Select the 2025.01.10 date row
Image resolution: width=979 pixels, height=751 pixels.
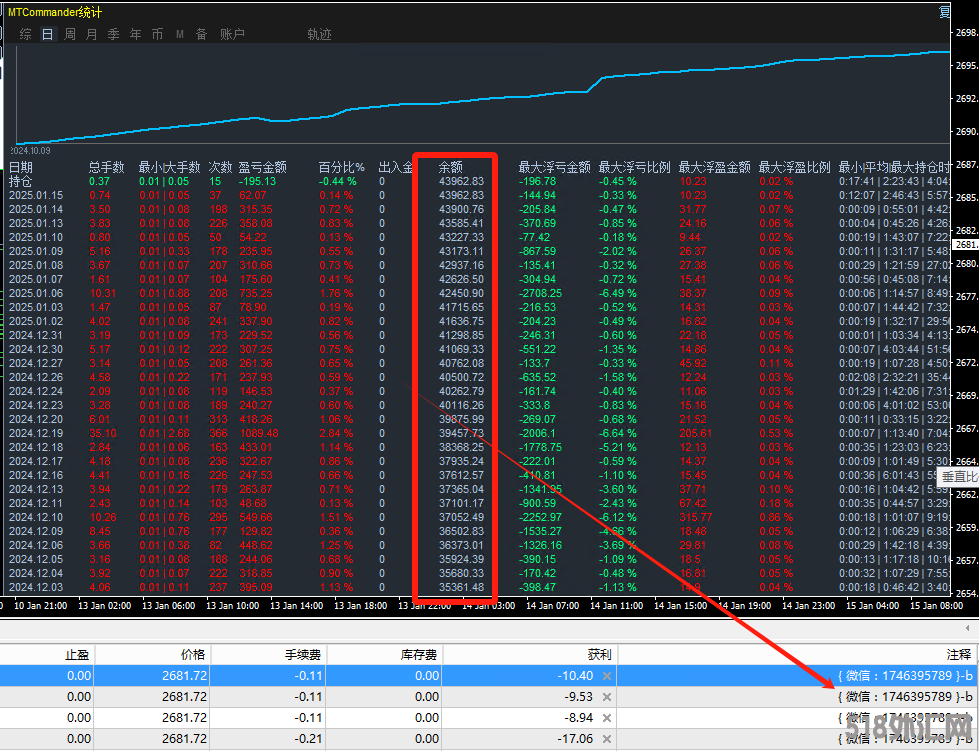pos(36,237)
